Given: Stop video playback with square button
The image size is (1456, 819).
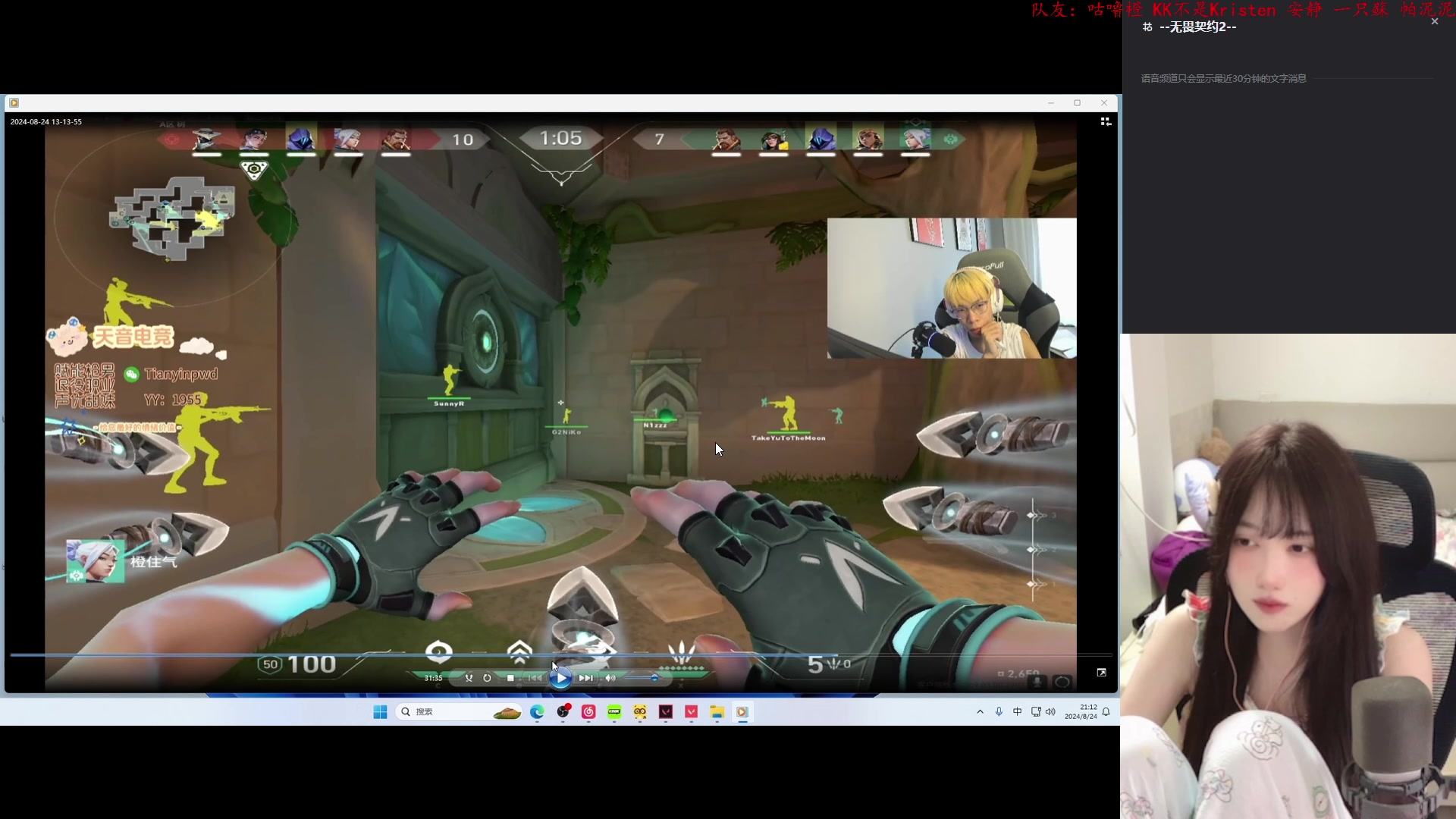Looking at the screenshot, I should click(x=510, y=678).
